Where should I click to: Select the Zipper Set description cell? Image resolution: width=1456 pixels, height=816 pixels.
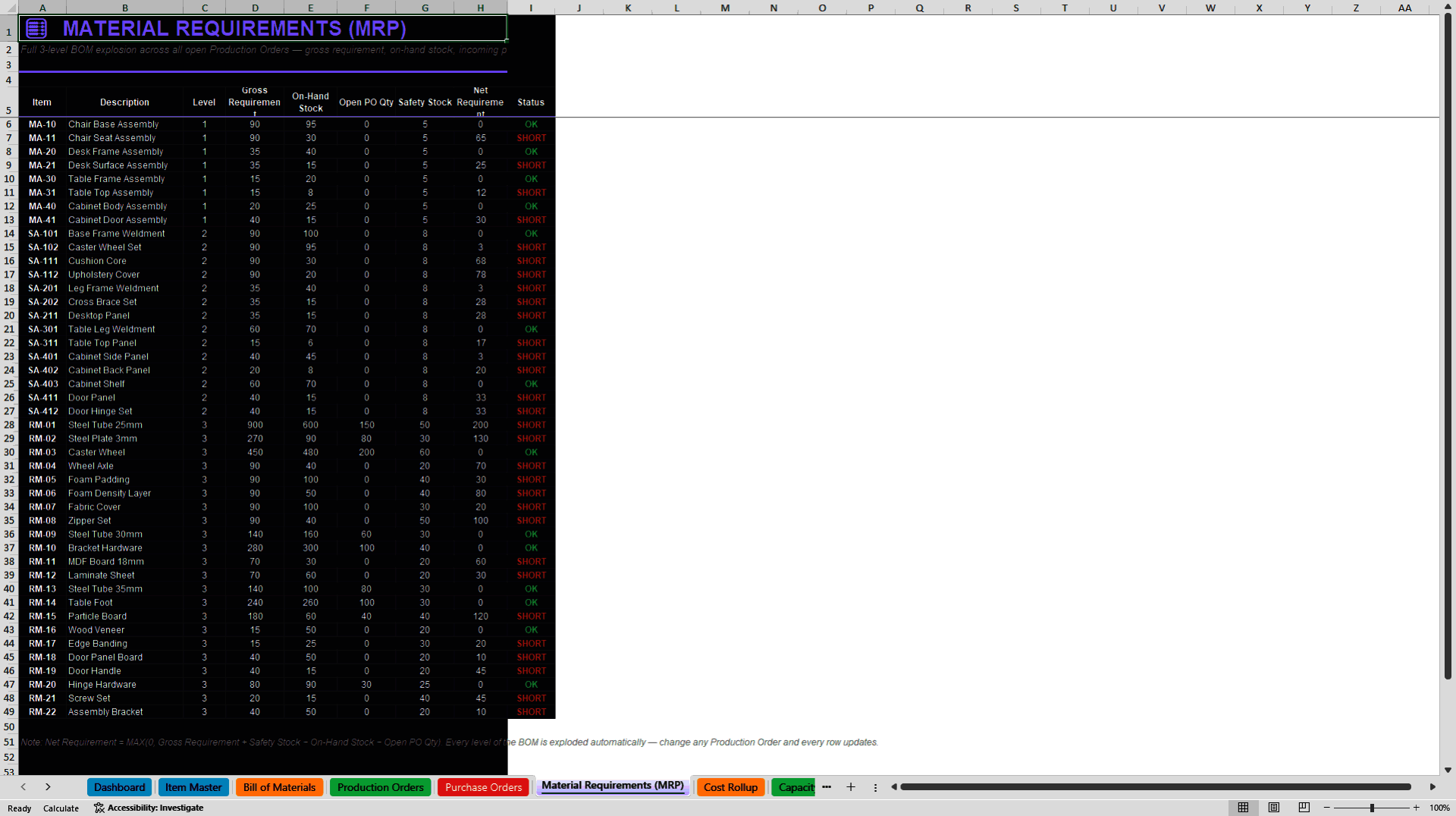124,520
